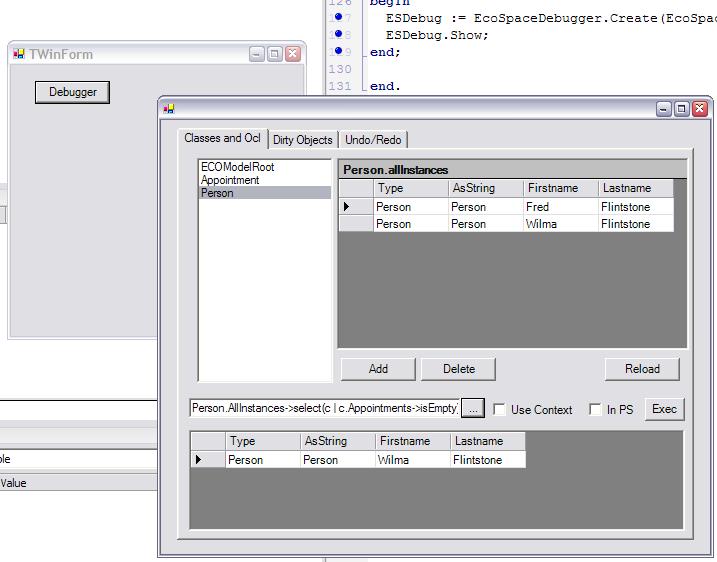This screenshot has width=717, height=562.
Task: Toggle the In PS checkbox
Action: click(595, 410)
